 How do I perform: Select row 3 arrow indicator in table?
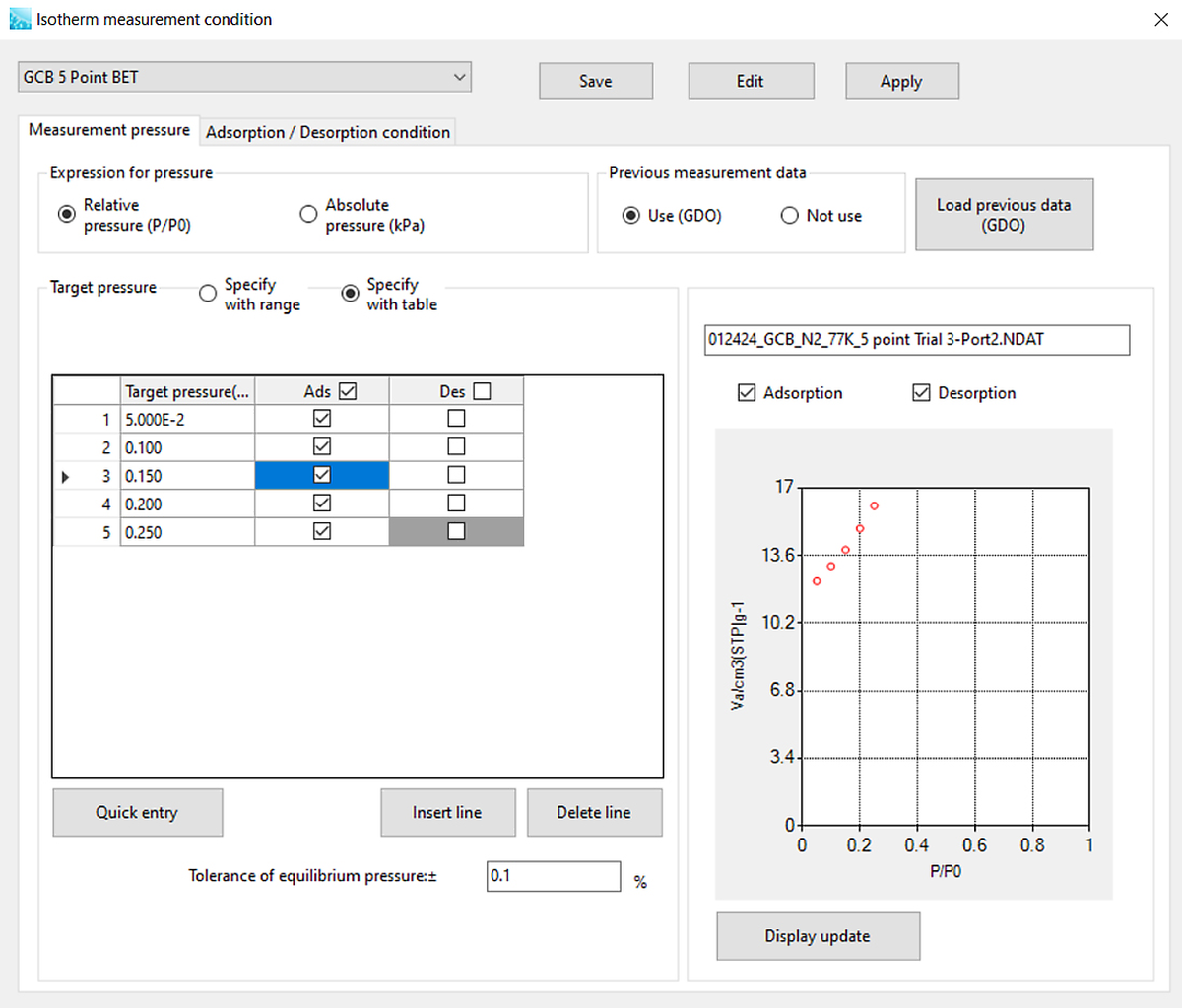click(x=66, y=477)
